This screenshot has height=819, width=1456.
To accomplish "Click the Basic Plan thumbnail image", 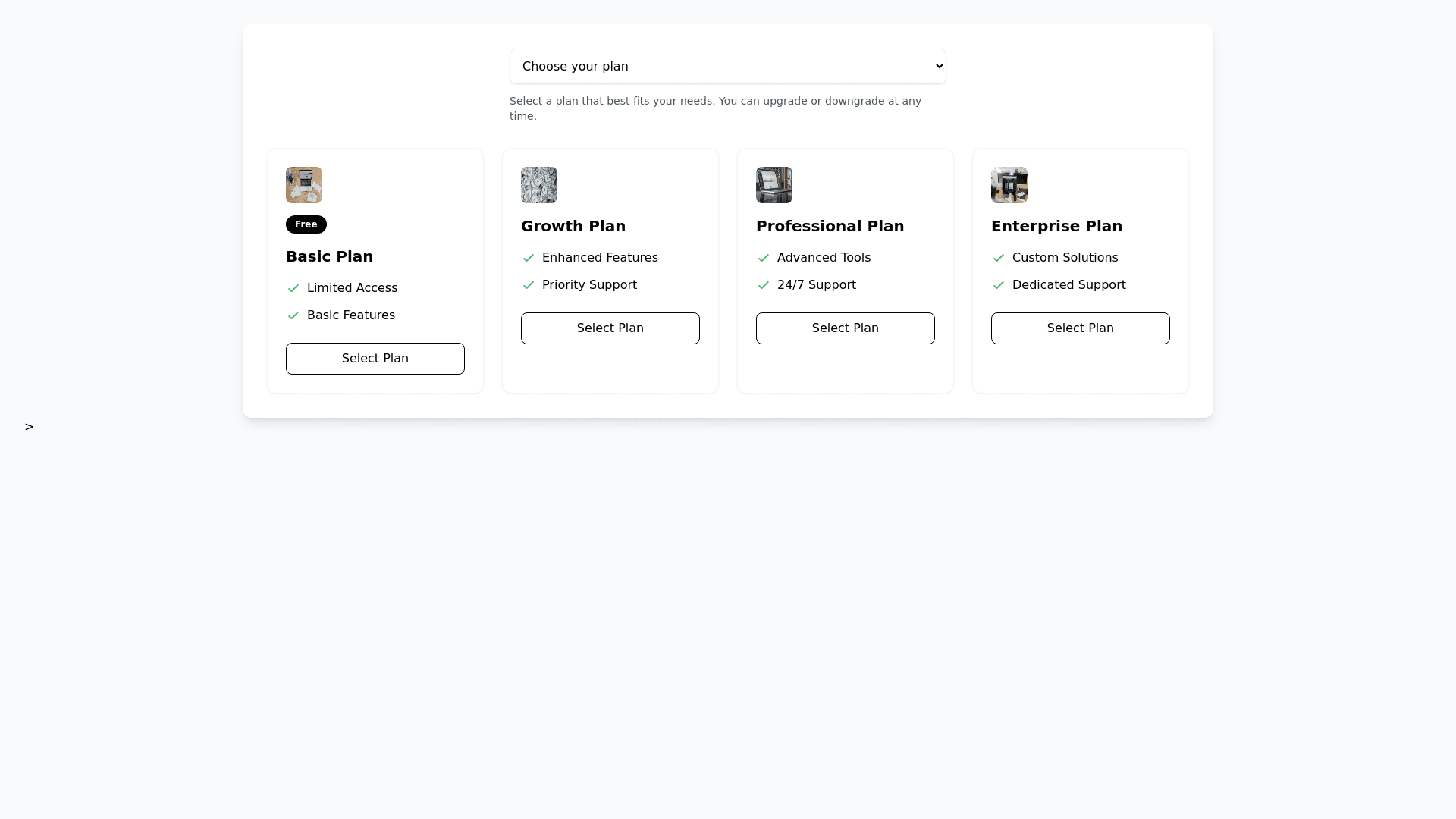I will click(304, 185).
